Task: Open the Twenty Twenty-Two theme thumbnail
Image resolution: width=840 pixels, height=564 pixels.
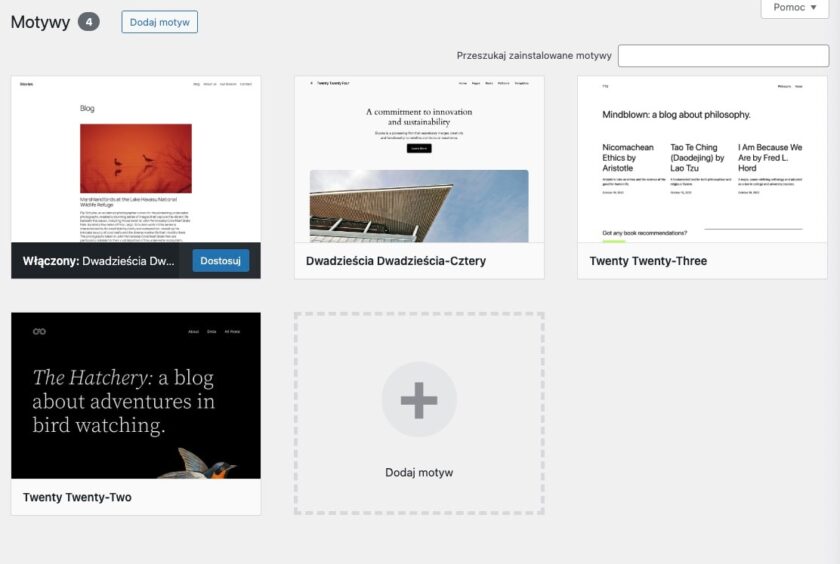Action: 136,396
